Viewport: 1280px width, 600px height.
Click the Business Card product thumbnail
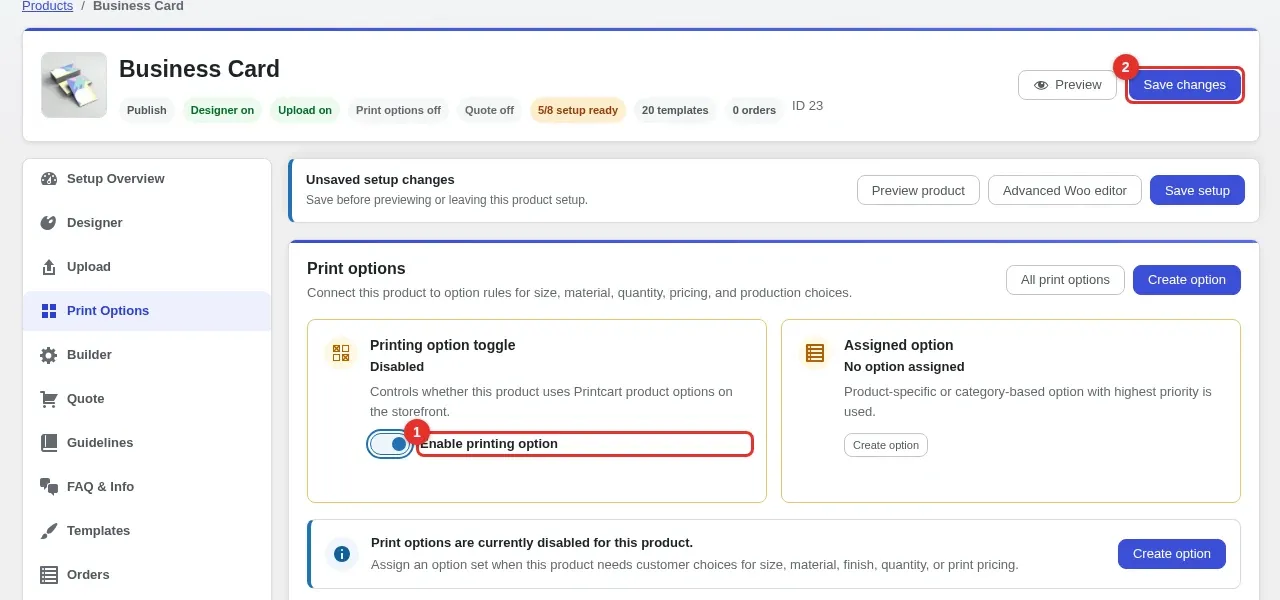pyautogui.click(x=74, y=85)
